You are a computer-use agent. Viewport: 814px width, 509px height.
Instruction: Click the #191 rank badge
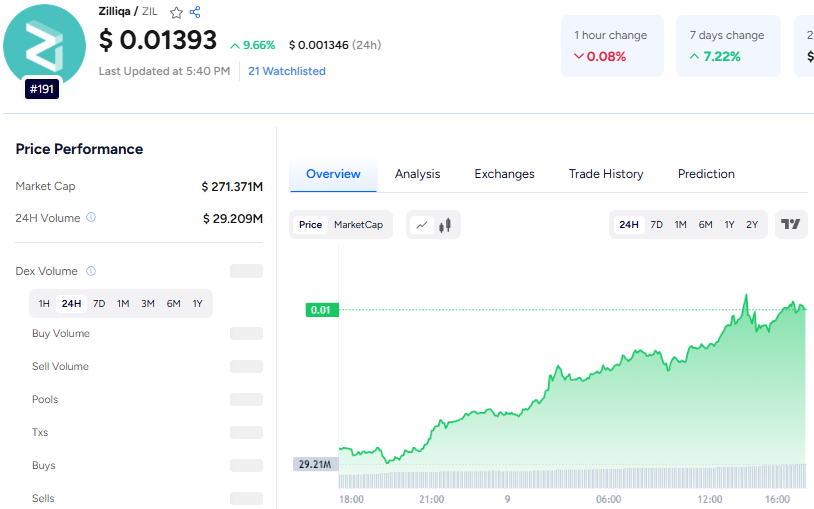coord(42,89)
